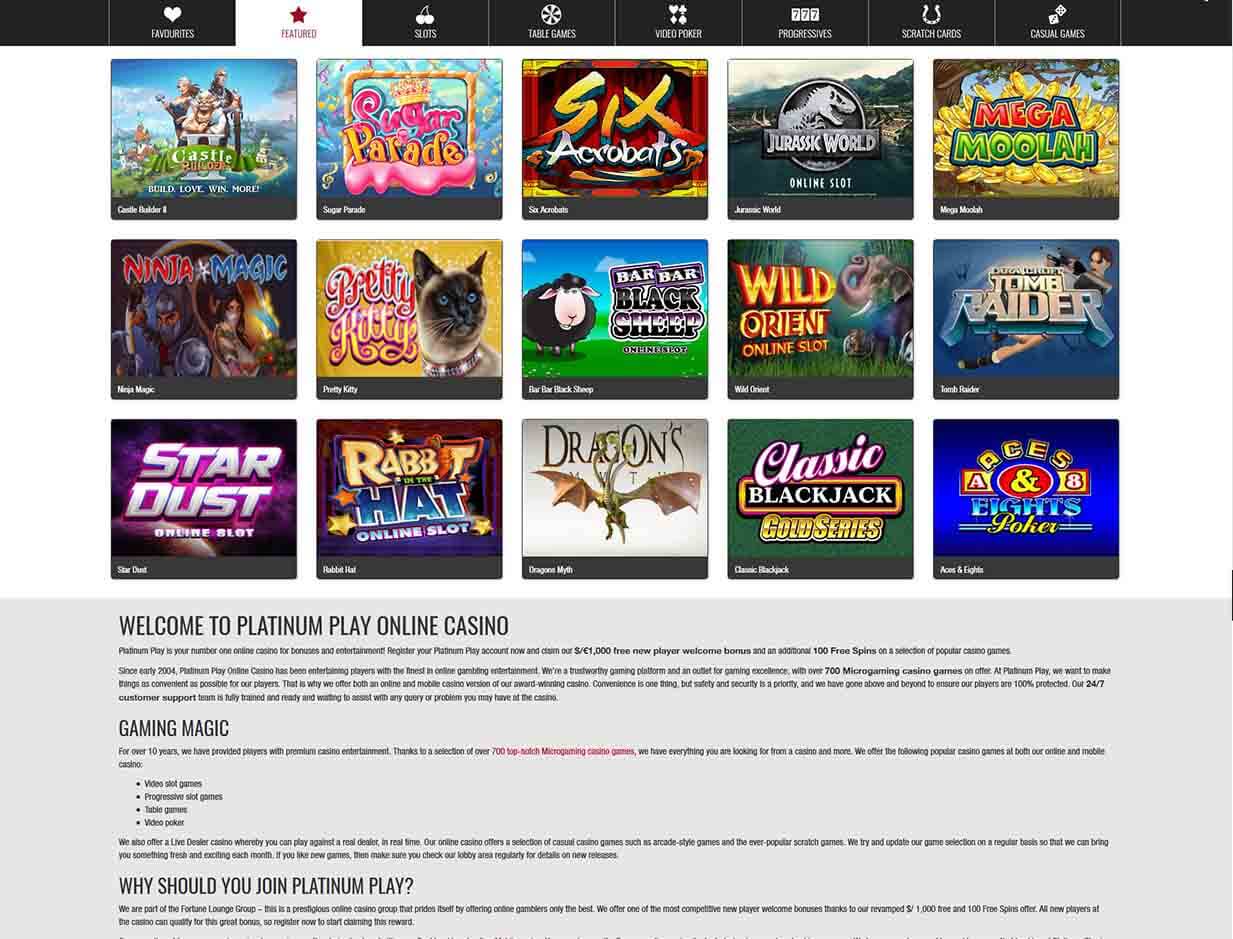The height and width of the screenshot is (939, 1233).
Task: Click the 'Wild Orient' caption text
Action: tap(752, 390)
